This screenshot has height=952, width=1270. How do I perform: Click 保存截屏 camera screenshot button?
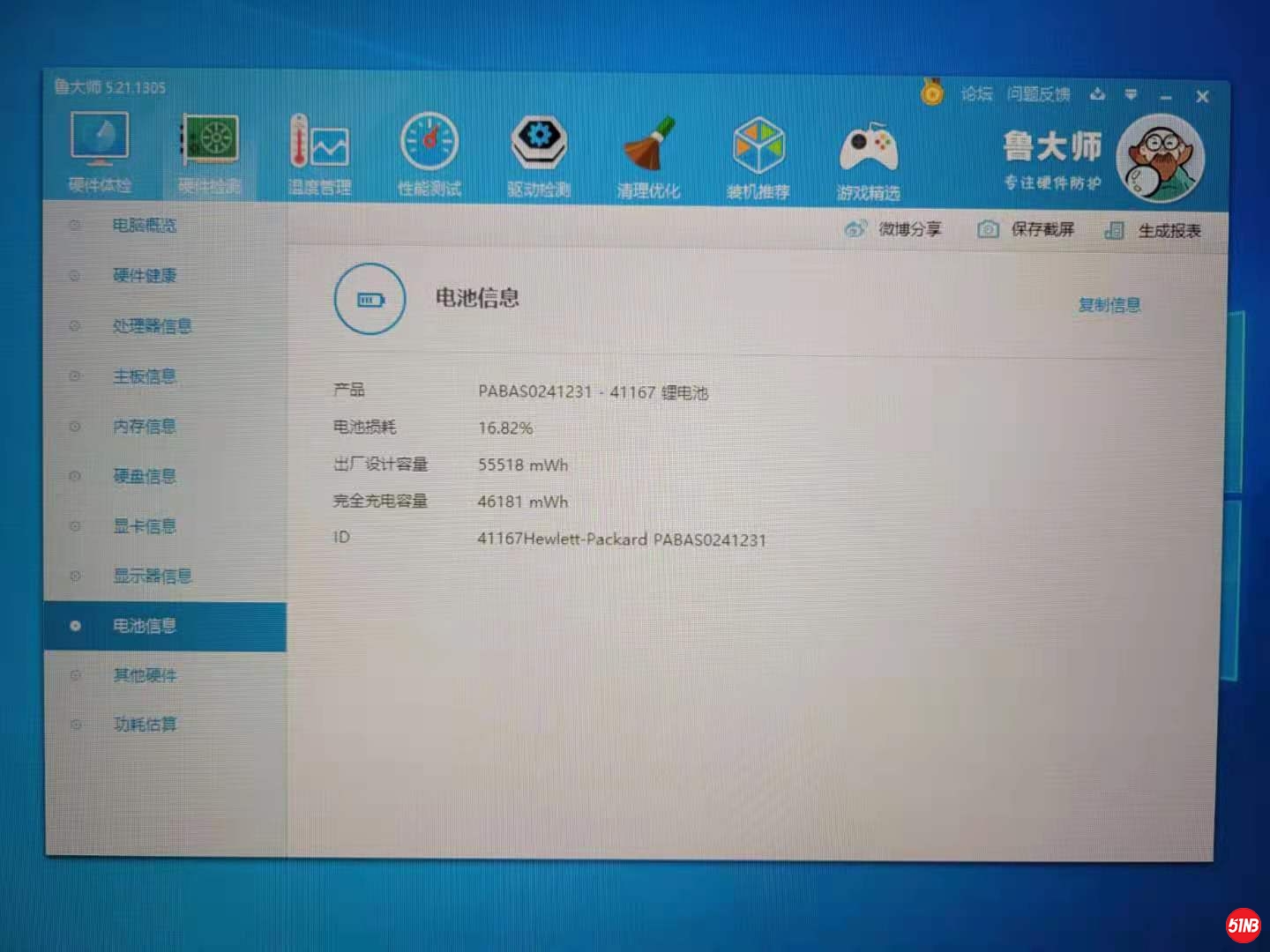tap(1027, 229)
